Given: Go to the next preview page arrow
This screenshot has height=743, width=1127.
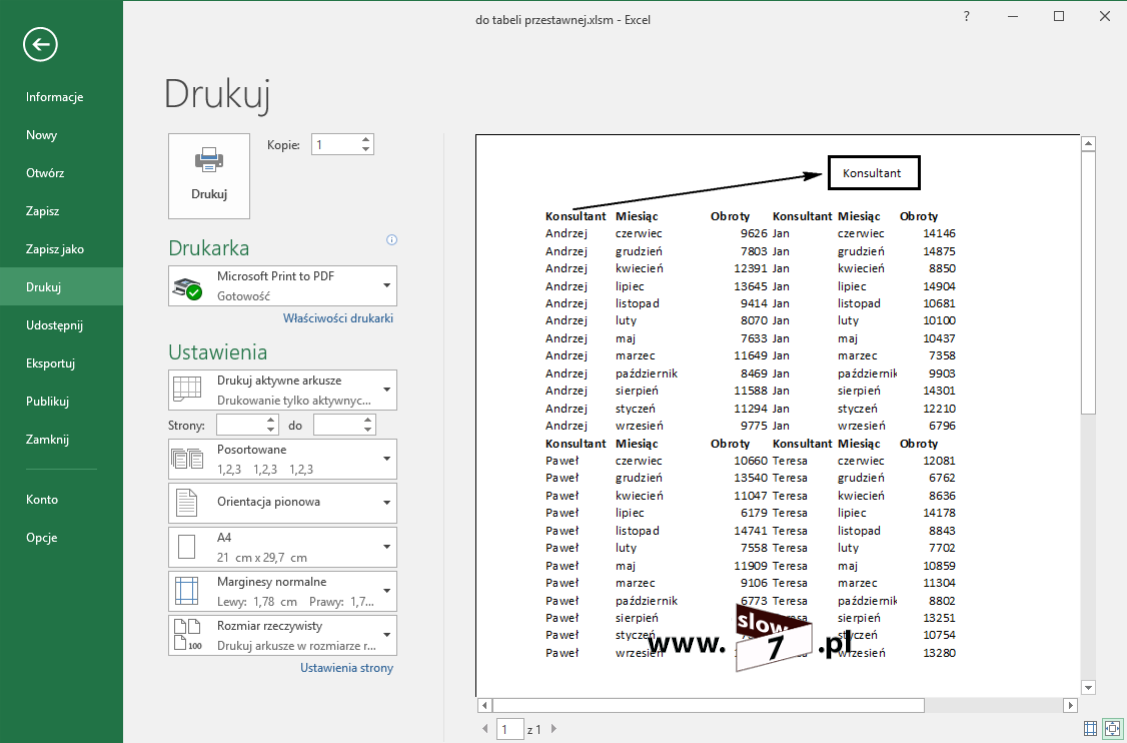Looking at the screenshot, I should (553, 729).
